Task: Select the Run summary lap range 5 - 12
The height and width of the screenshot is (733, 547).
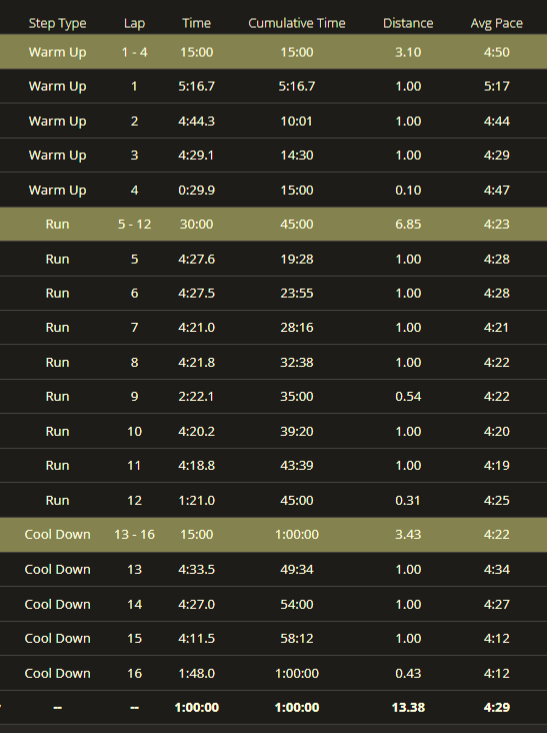Action: [x=134, y=224]
